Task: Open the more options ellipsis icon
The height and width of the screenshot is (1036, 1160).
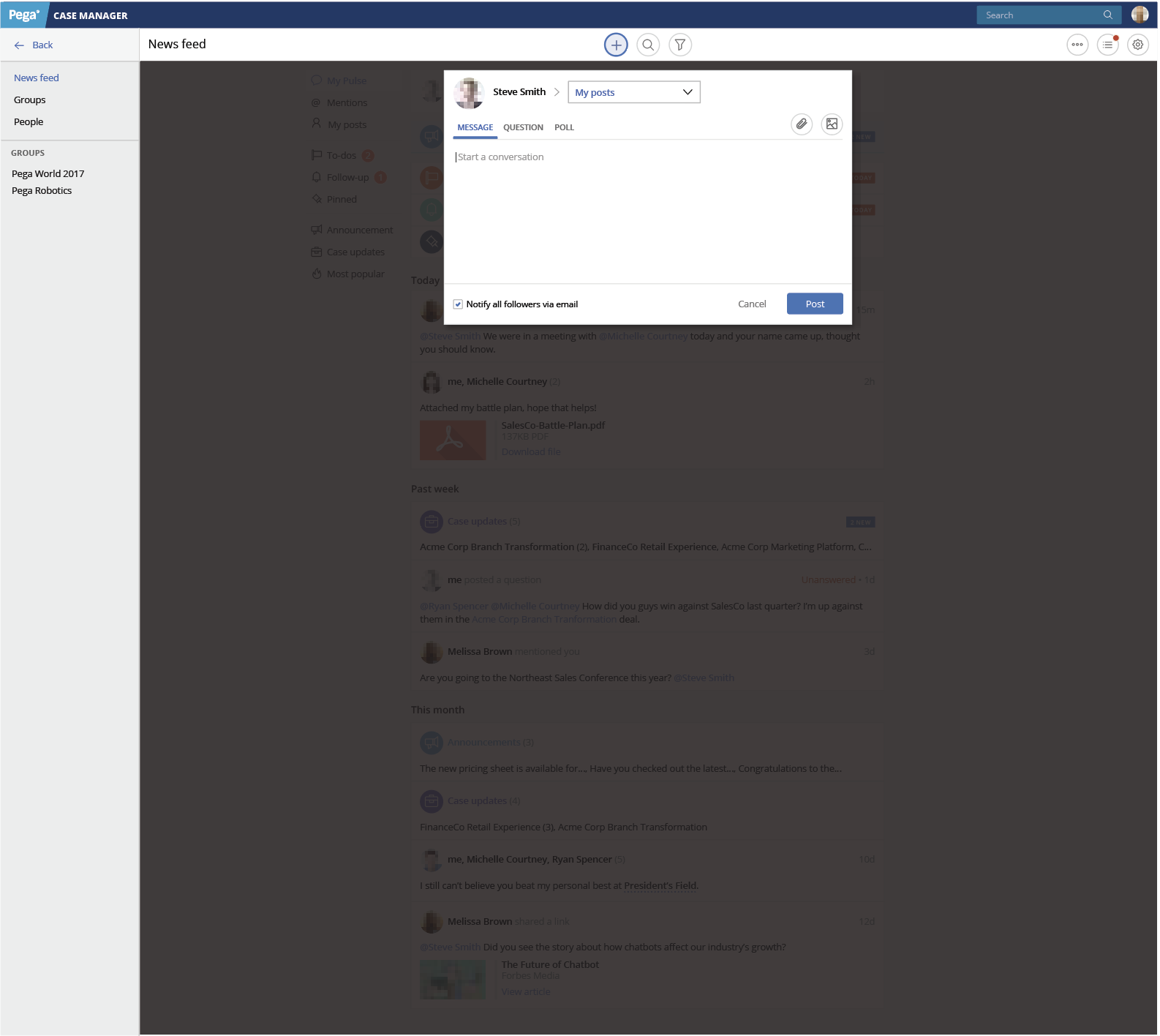Action: click(x=1077, y=45)
